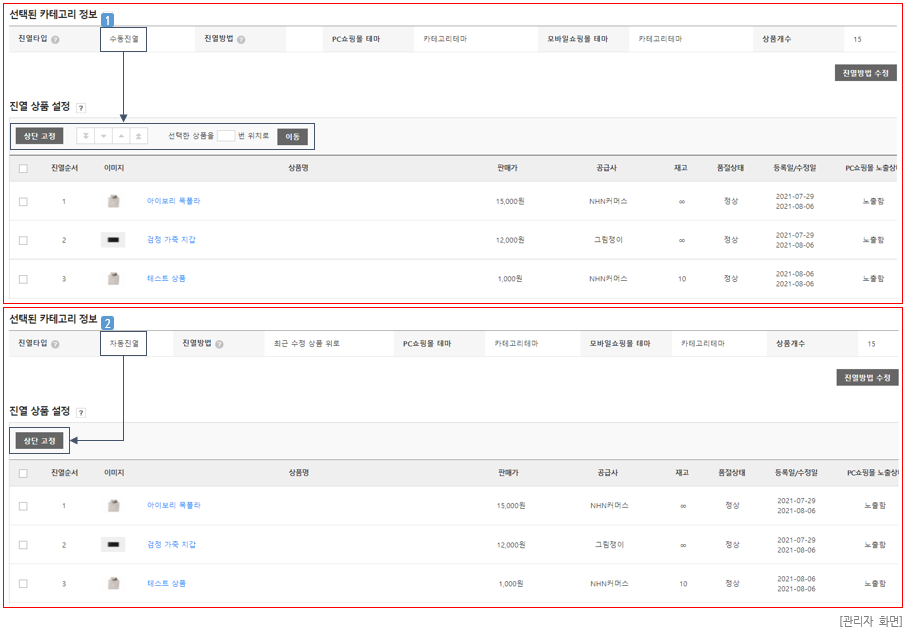Click 진열방법 수정 button in 수동진열 section

point(865,73)
